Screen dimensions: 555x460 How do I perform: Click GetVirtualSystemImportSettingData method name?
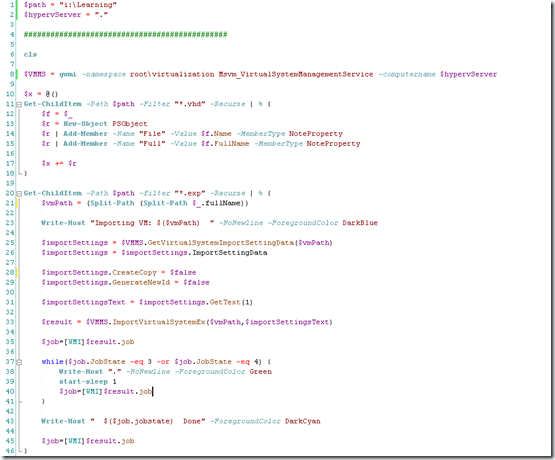click(221, 243)
